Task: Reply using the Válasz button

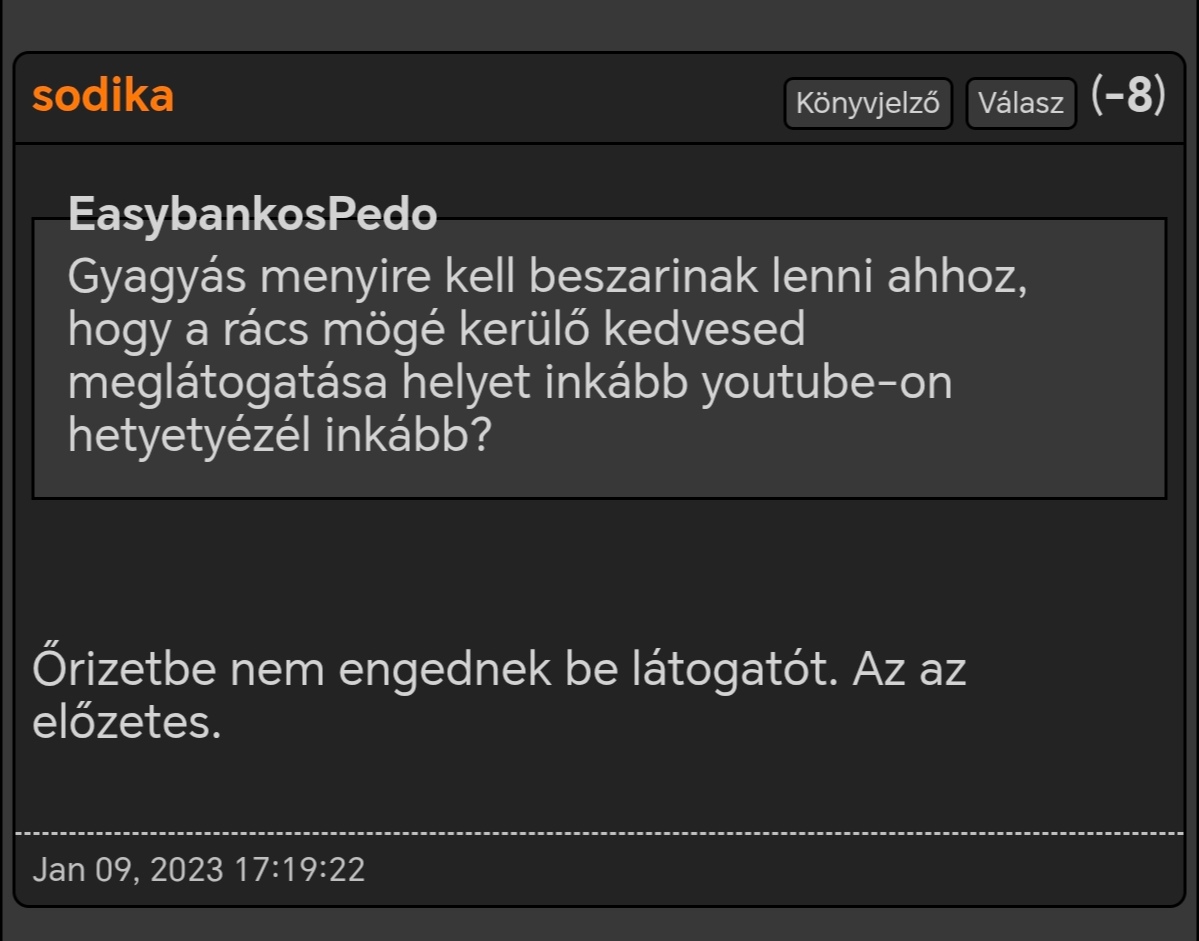Action: pos(1020,103)
